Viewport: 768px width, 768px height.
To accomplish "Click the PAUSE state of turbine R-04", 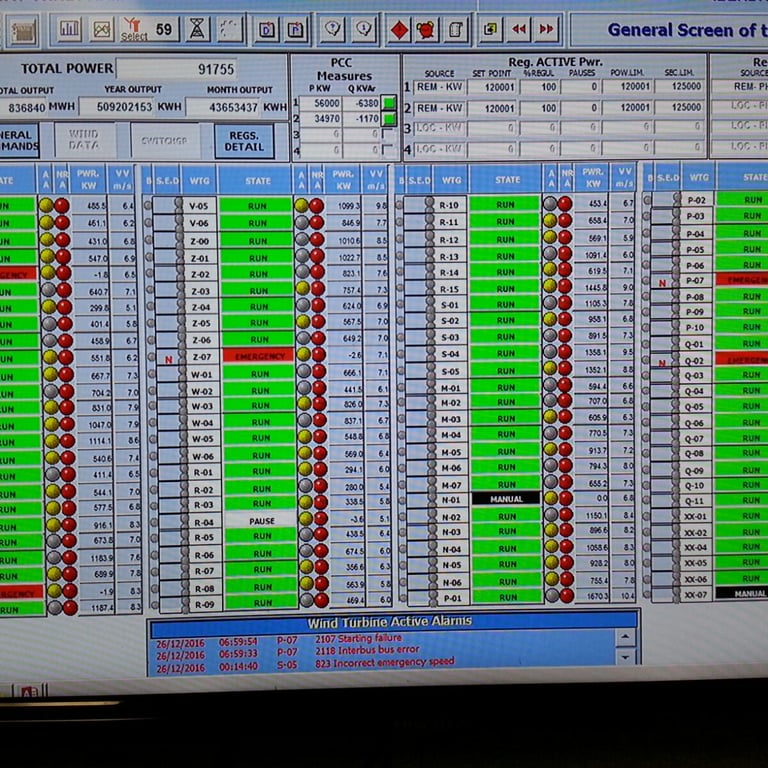I will pyautogui.click(x=261, y=521).
